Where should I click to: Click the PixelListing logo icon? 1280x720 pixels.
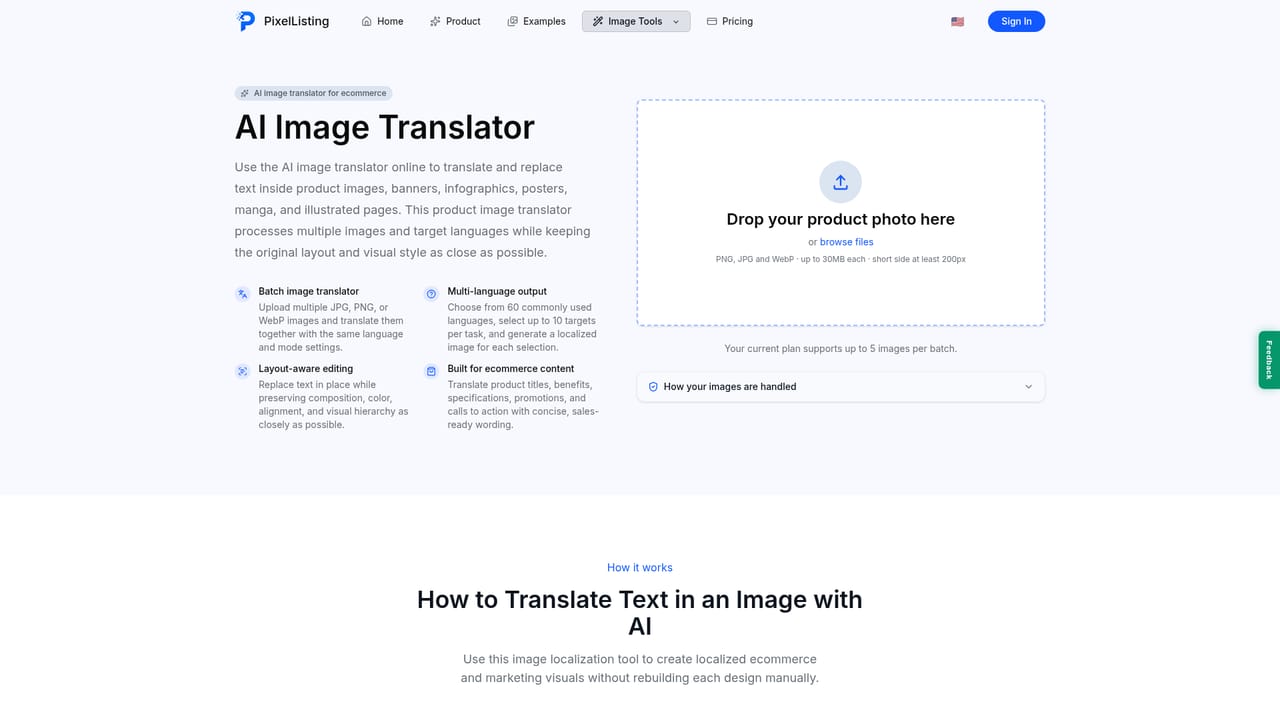(246, 21)
